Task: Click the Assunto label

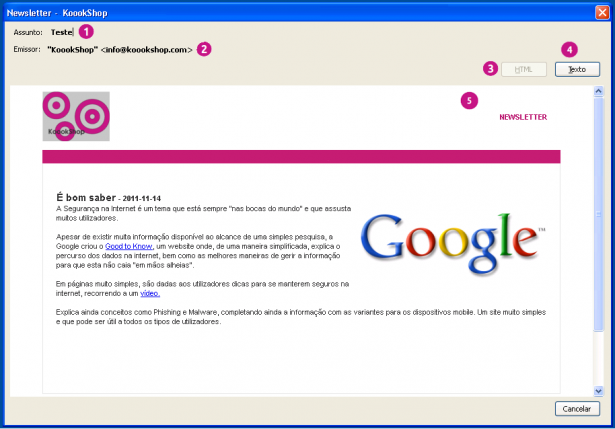Action: tap(28, 33)
